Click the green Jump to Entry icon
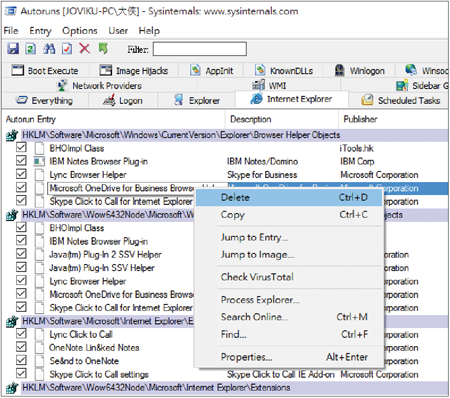Screen dimensions: 450x398 pos(103,49)
